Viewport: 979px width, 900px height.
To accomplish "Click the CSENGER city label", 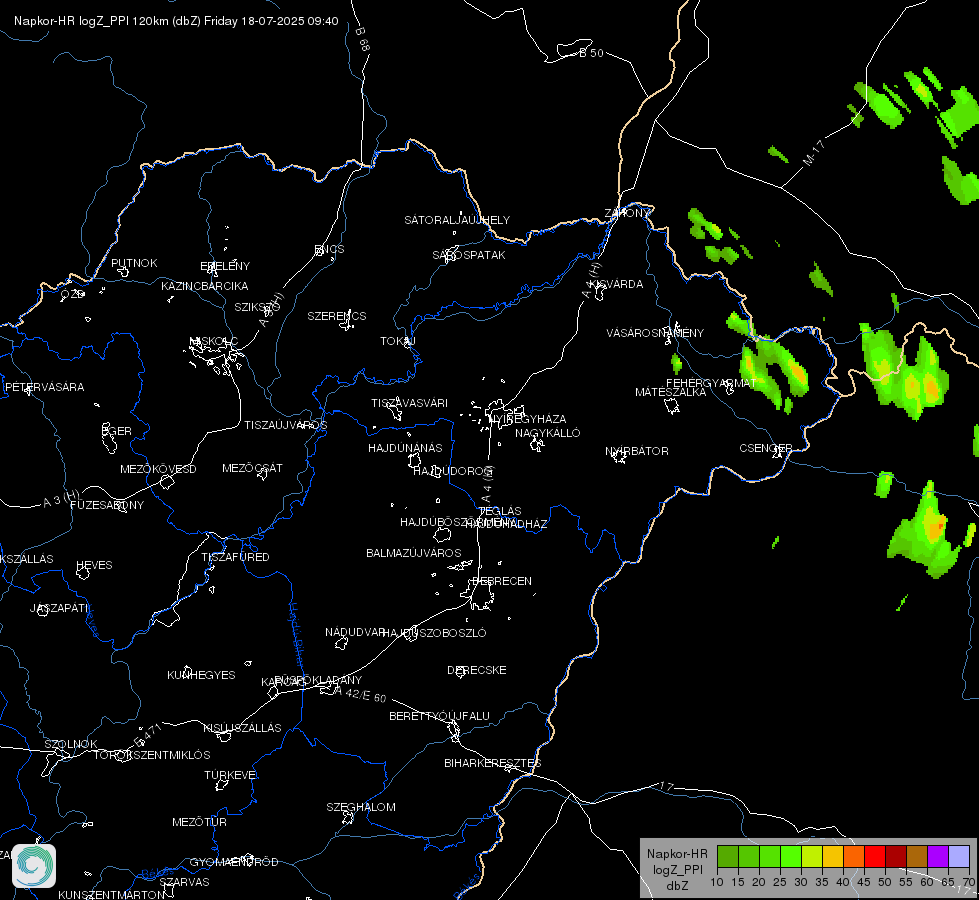I will pyautogui.click(x=765, y=448).
